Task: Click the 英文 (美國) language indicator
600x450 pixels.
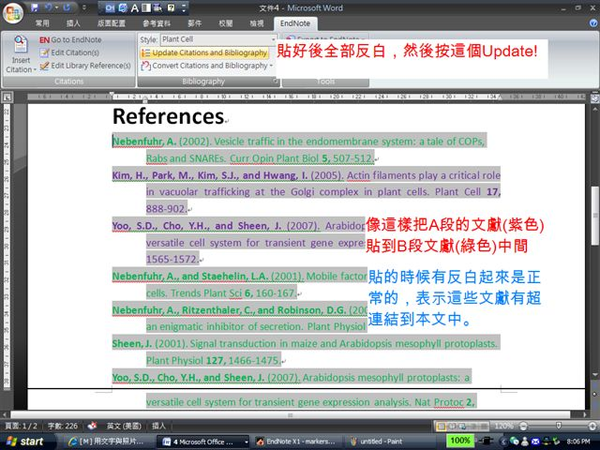Action: pos(124,426)
